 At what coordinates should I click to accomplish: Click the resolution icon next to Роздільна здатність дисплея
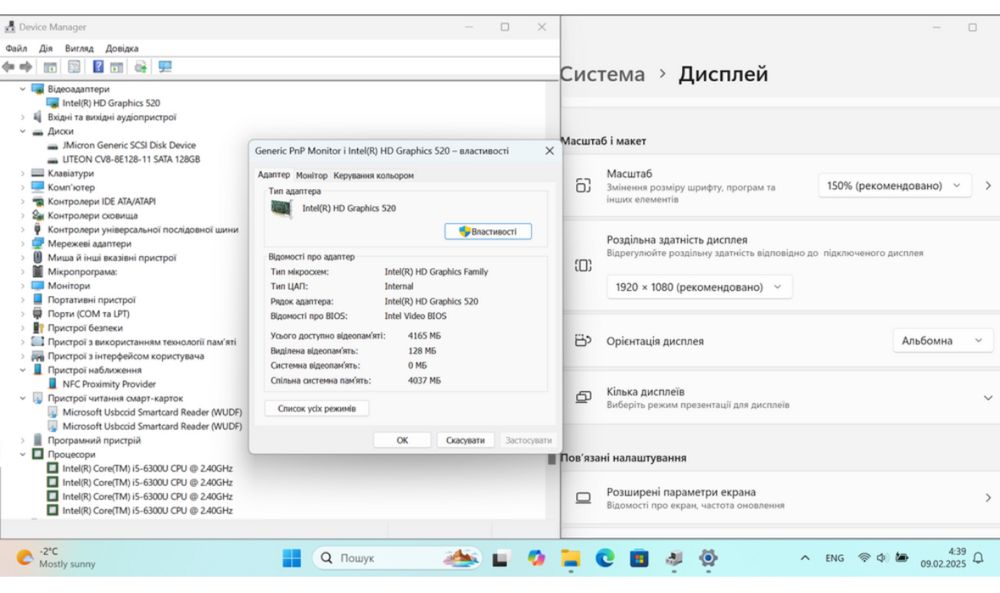583,265
